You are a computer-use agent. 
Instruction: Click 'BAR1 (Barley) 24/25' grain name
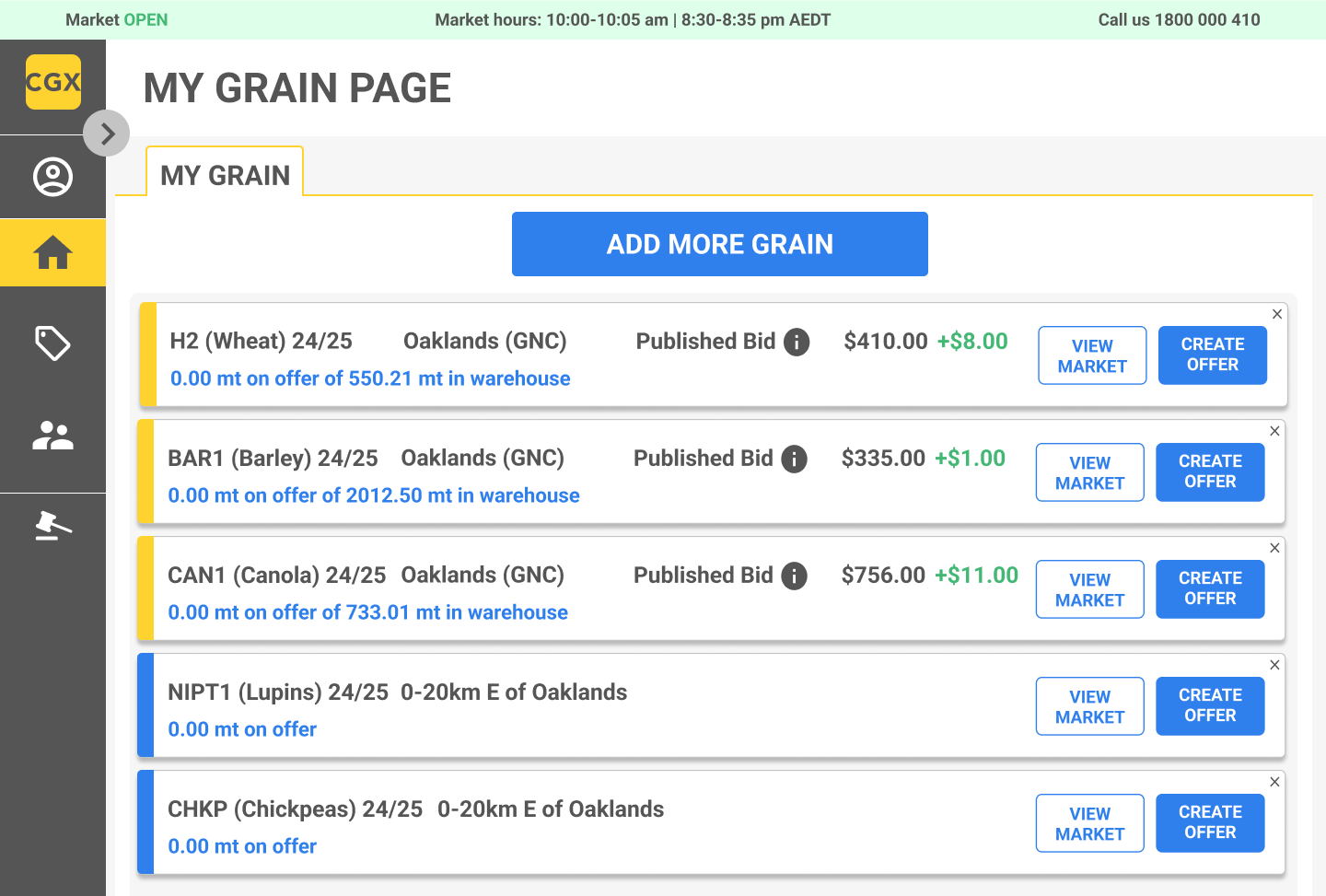click(x=273, y=459)
